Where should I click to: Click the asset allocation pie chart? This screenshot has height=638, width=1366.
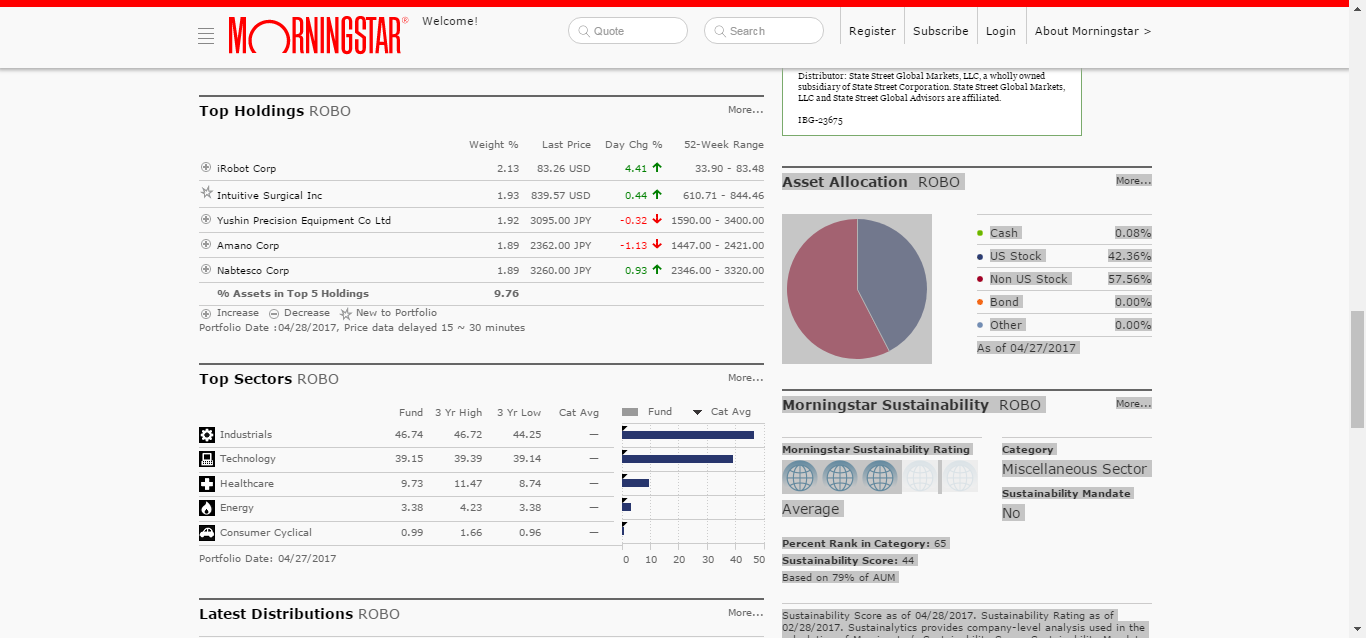pos(857,289)
